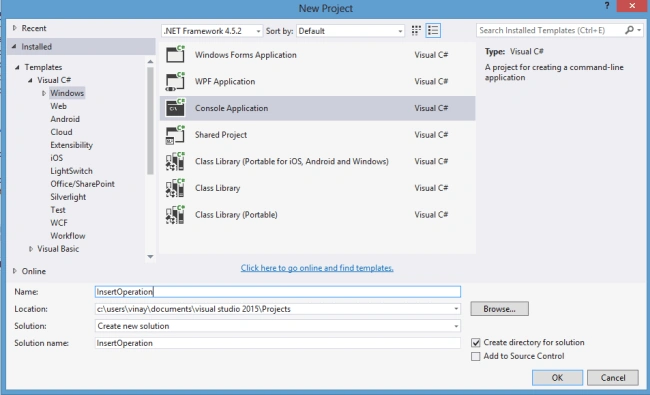Image resolution: width=650 pixels, height=395 pixels.
Task: Select the Cloud template category
Action: click(x=61, y=132)
